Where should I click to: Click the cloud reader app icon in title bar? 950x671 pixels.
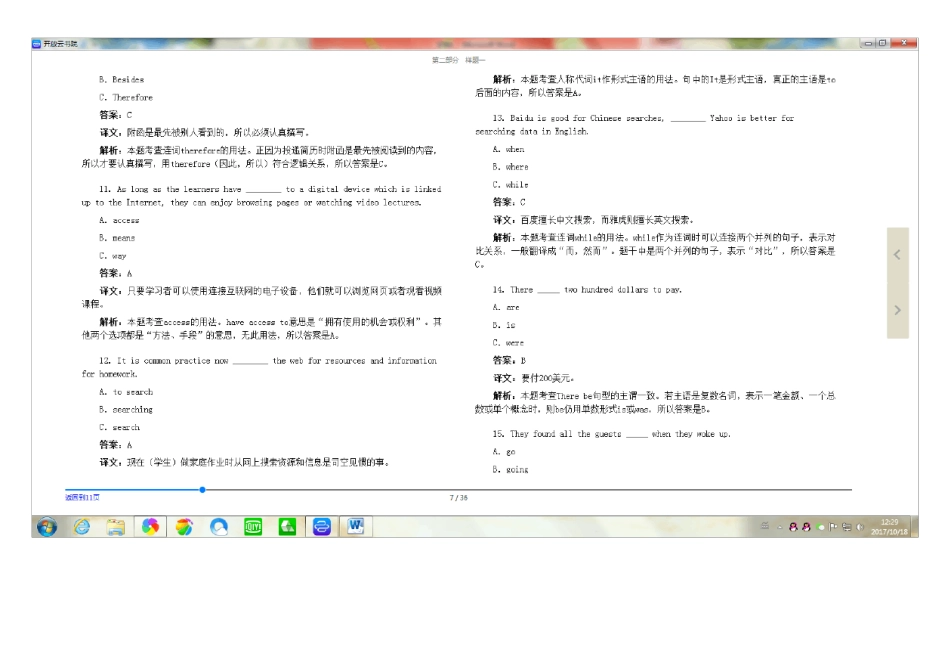click(x=36, y=44)
